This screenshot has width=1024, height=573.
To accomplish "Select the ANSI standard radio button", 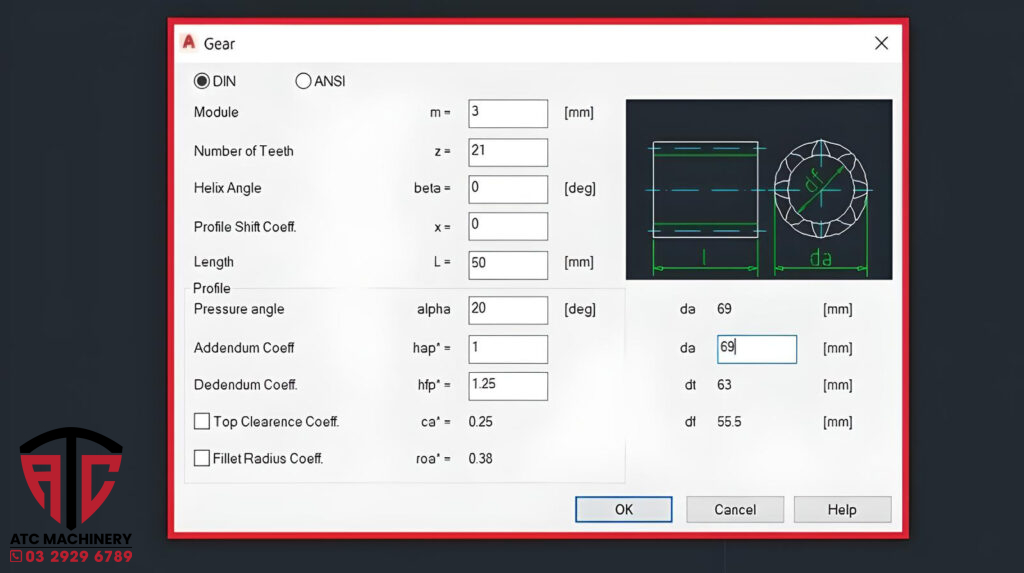I will (x=304, y=81).
